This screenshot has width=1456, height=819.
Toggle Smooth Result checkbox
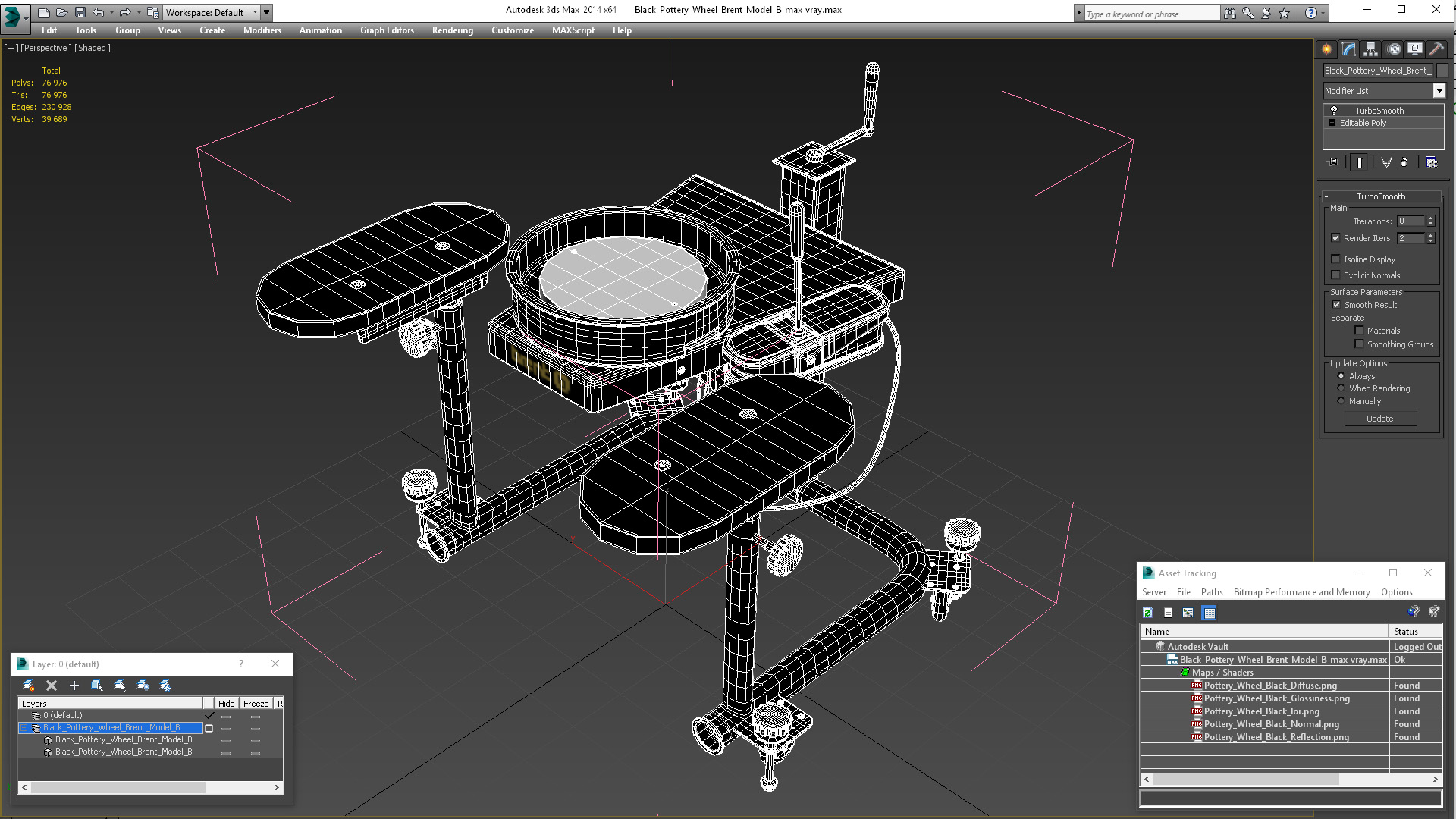(x=1337, y=305)
